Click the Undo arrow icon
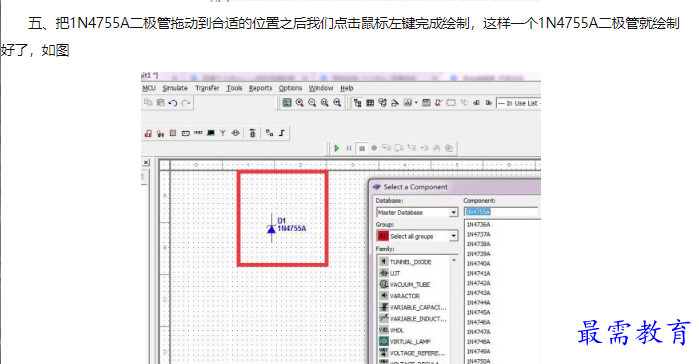This screenshot has width=699, height=364. pyautogui.click(x=173, y=103)
